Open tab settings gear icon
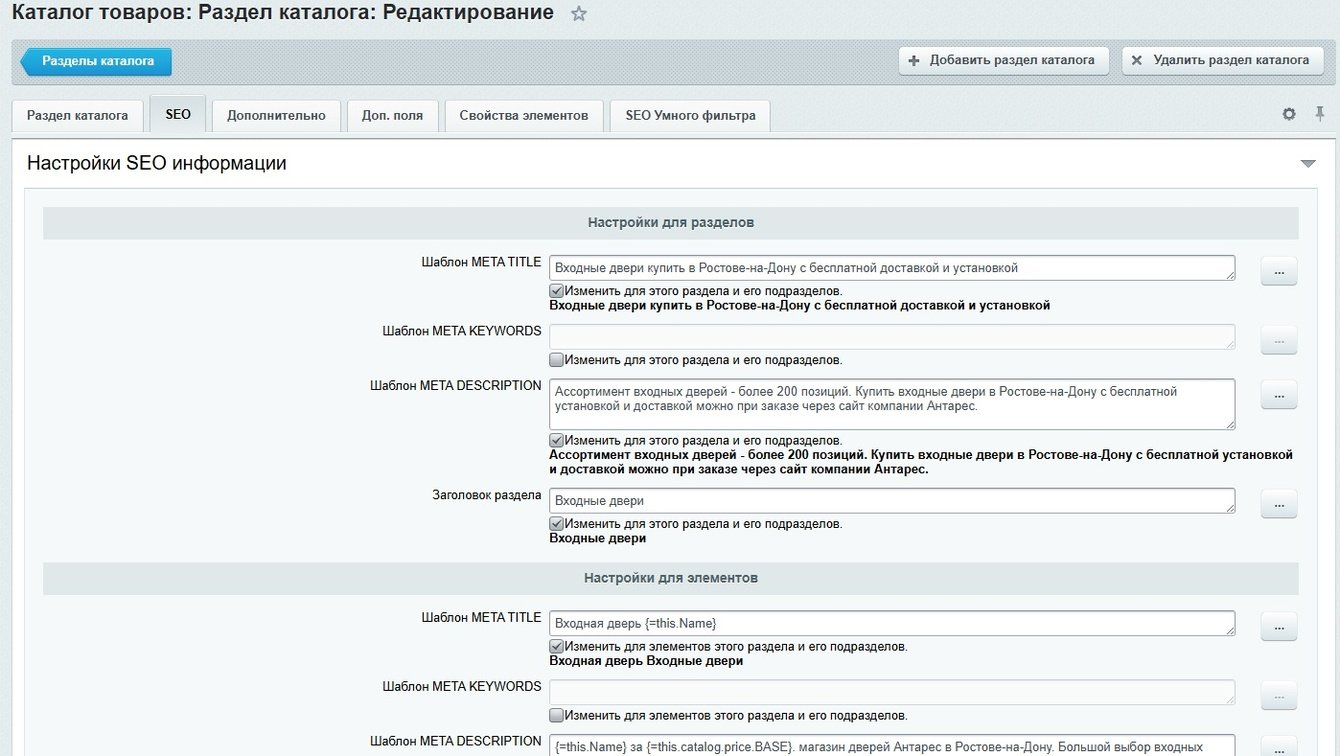1340x756 pixels. [x=1289, y=114]
